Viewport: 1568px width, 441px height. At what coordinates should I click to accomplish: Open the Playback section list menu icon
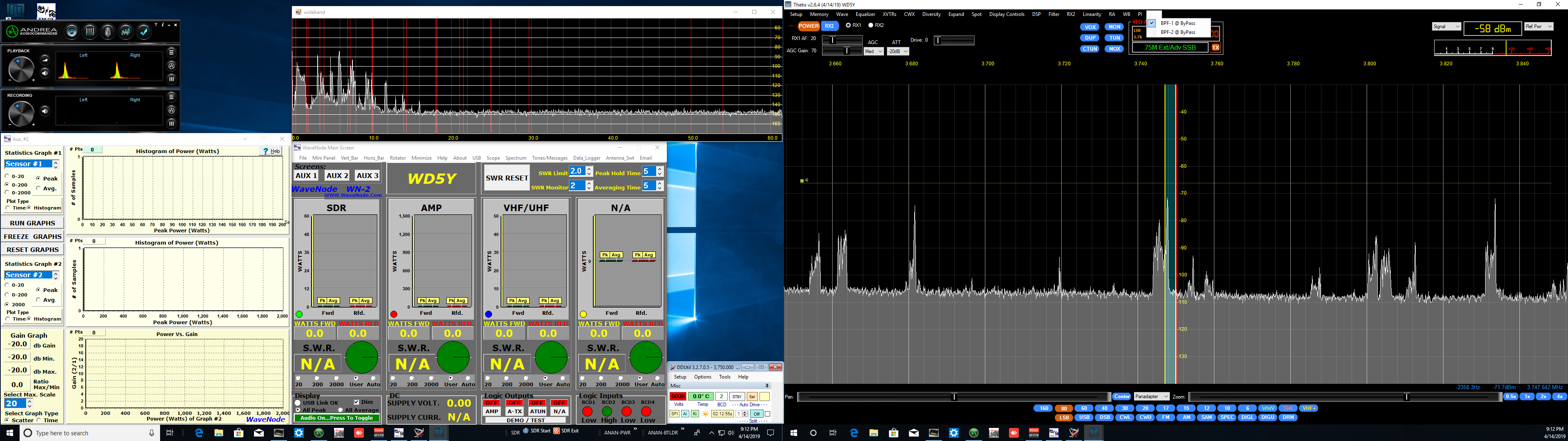[171, 52]
